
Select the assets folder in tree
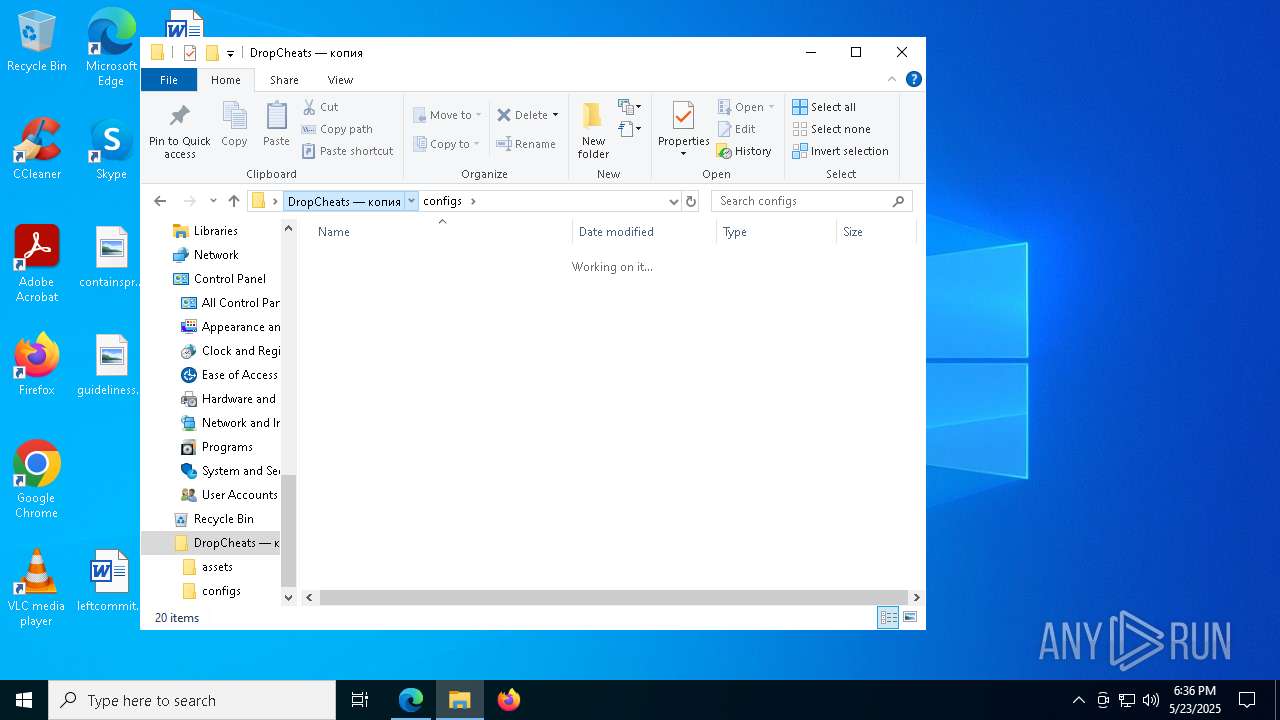point(217,567)
